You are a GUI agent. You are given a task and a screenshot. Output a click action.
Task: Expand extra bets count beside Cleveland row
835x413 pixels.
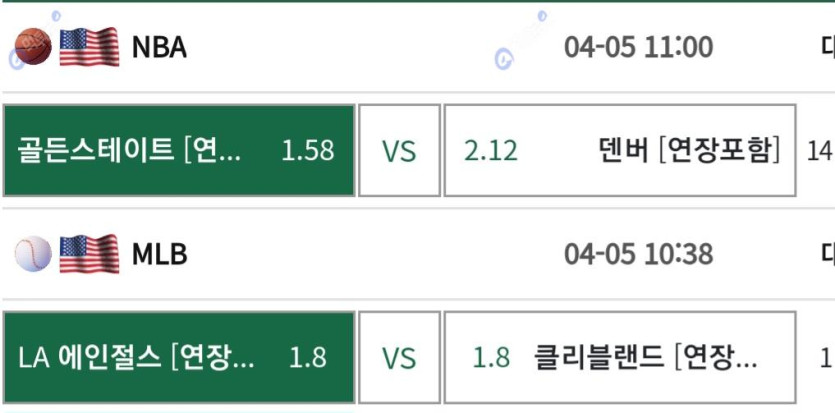coord(827,358)
